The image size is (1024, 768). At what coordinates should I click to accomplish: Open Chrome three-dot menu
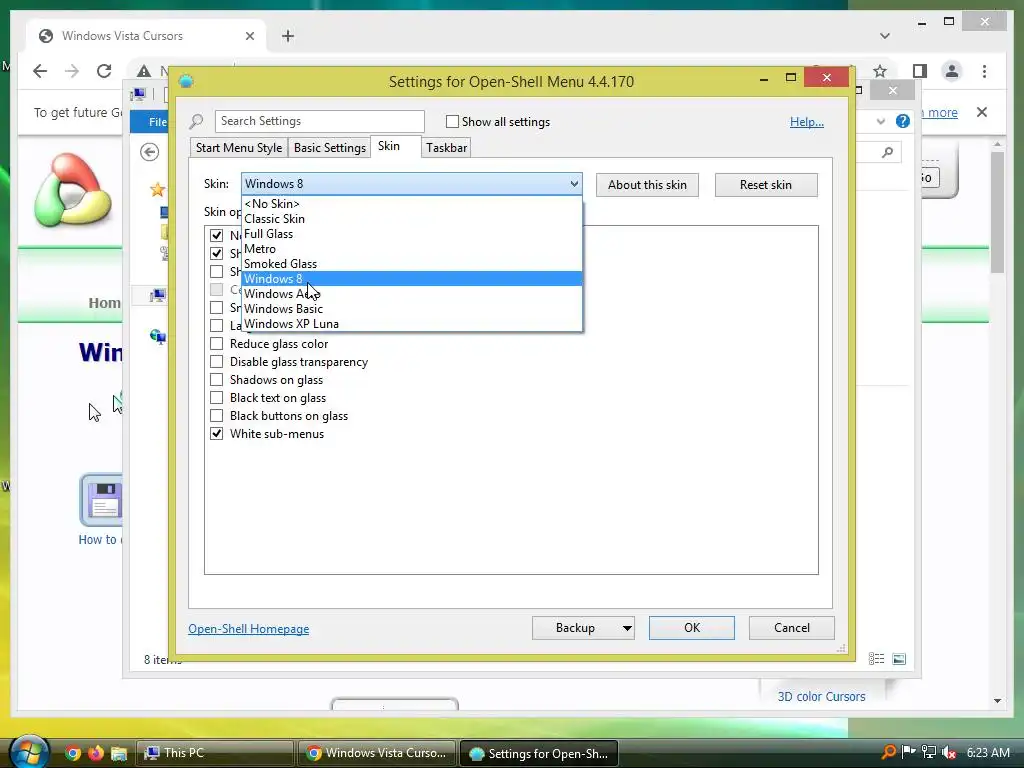point(984,71)
